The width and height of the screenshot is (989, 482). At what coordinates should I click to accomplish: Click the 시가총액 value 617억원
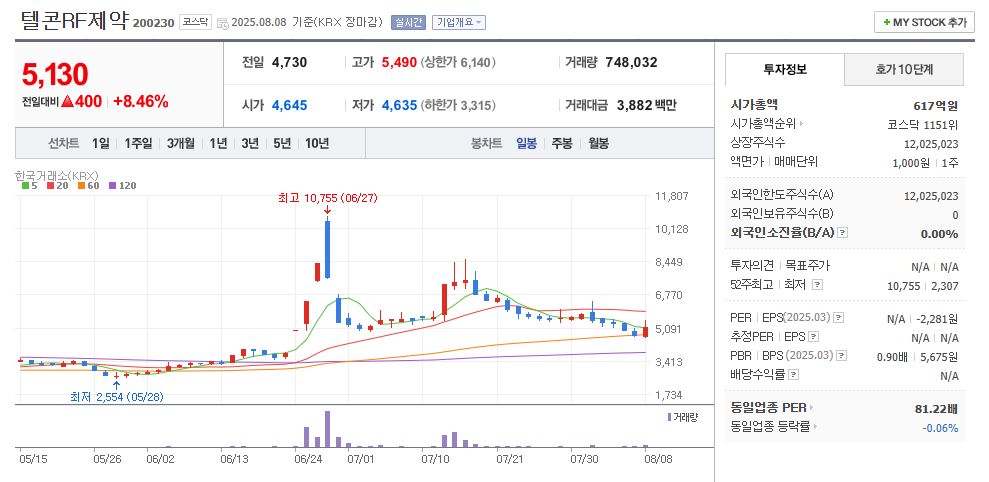tap(935, 105)
